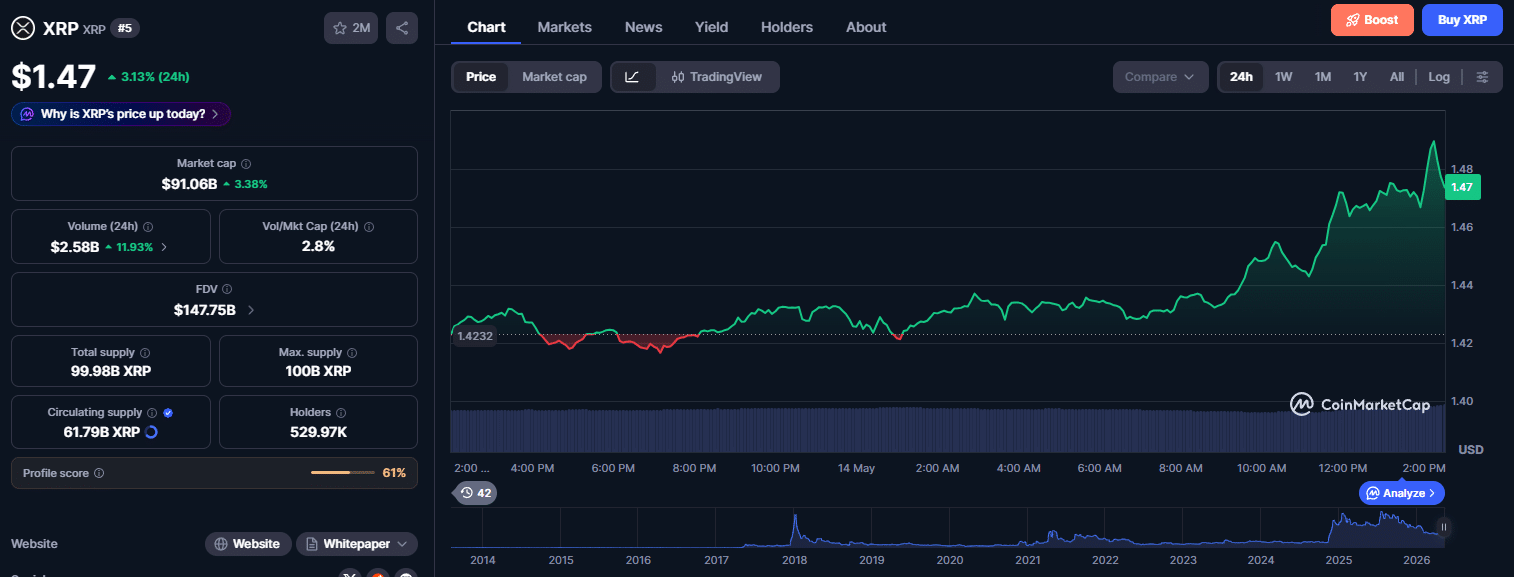This screenshot has width=1514, height=577.
Task: Click the 529.97K holders value
Action: tap(318, 432)
